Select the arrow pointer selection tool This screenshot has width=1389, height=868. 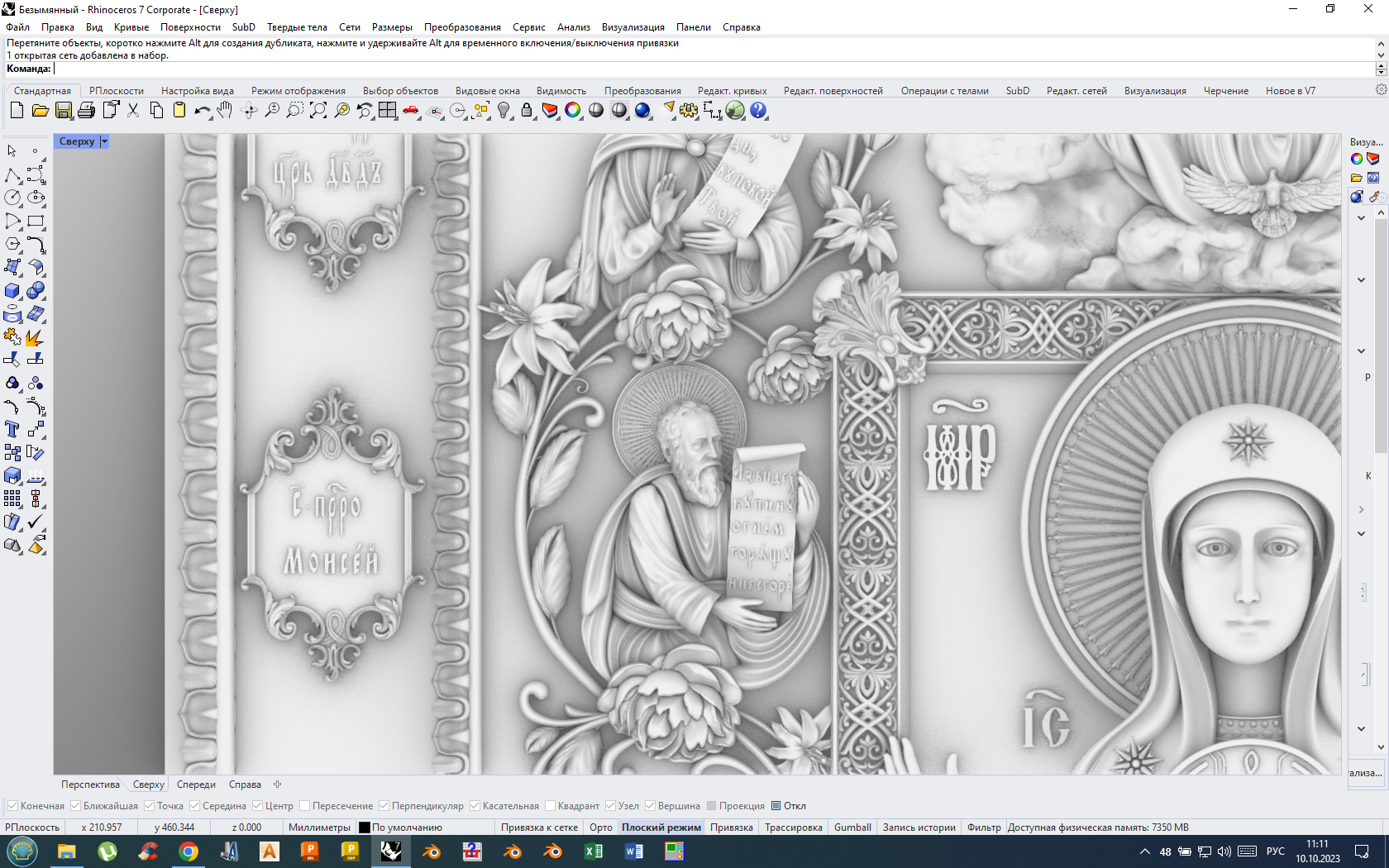[12, 151]
